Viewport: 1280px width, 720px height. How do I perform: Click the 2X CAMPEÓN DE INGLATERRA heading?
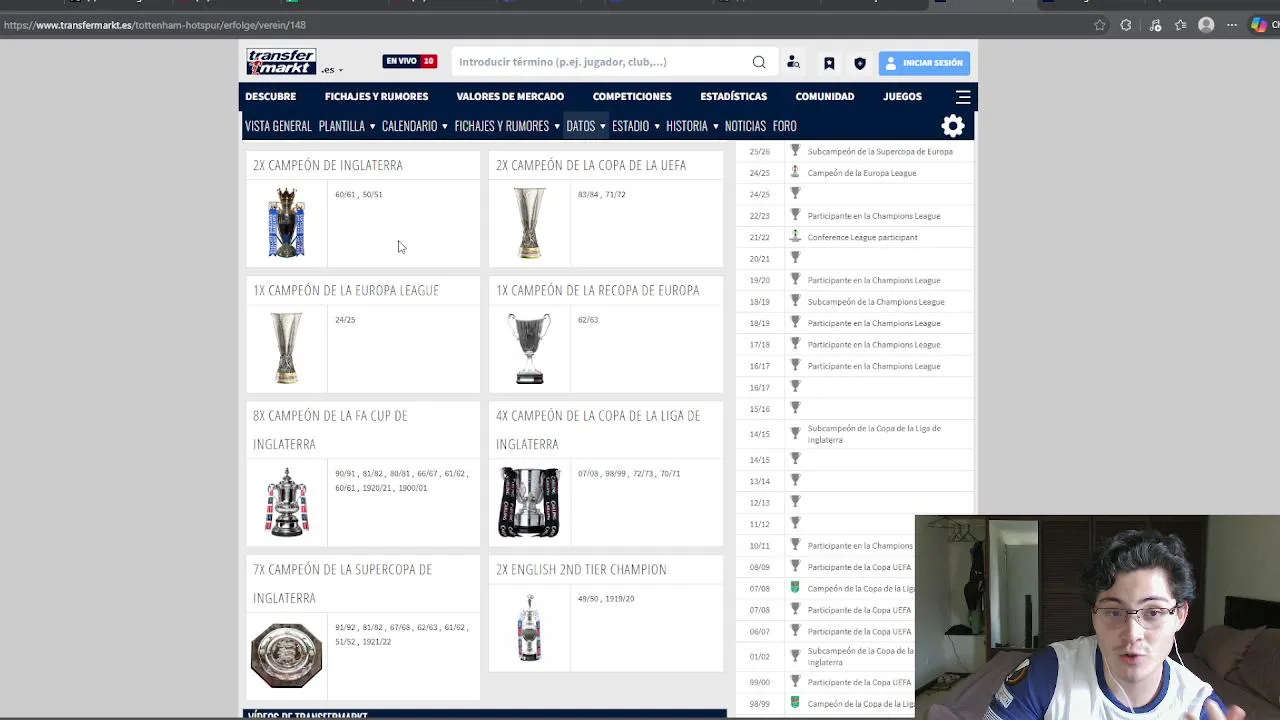pos(327,165)
